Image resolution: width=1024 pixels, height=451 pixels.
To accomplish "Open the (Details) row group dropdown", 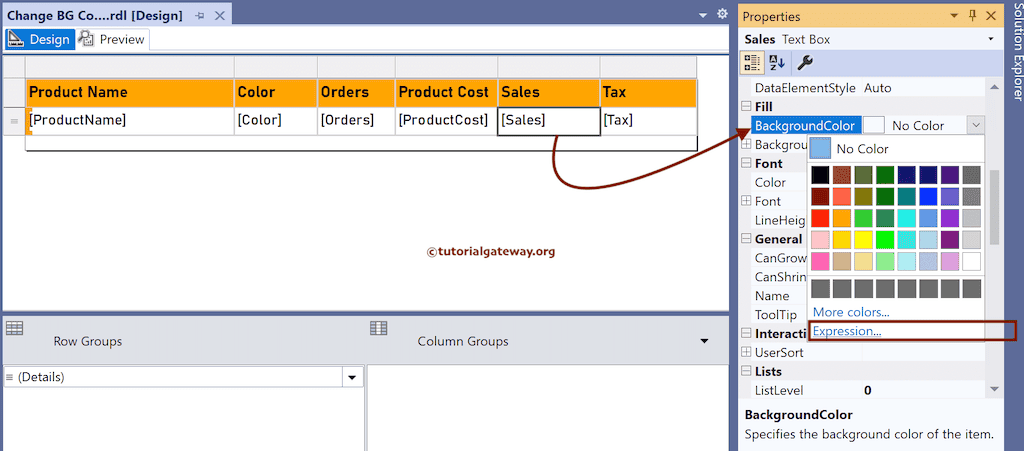I will tap(351, 378).
